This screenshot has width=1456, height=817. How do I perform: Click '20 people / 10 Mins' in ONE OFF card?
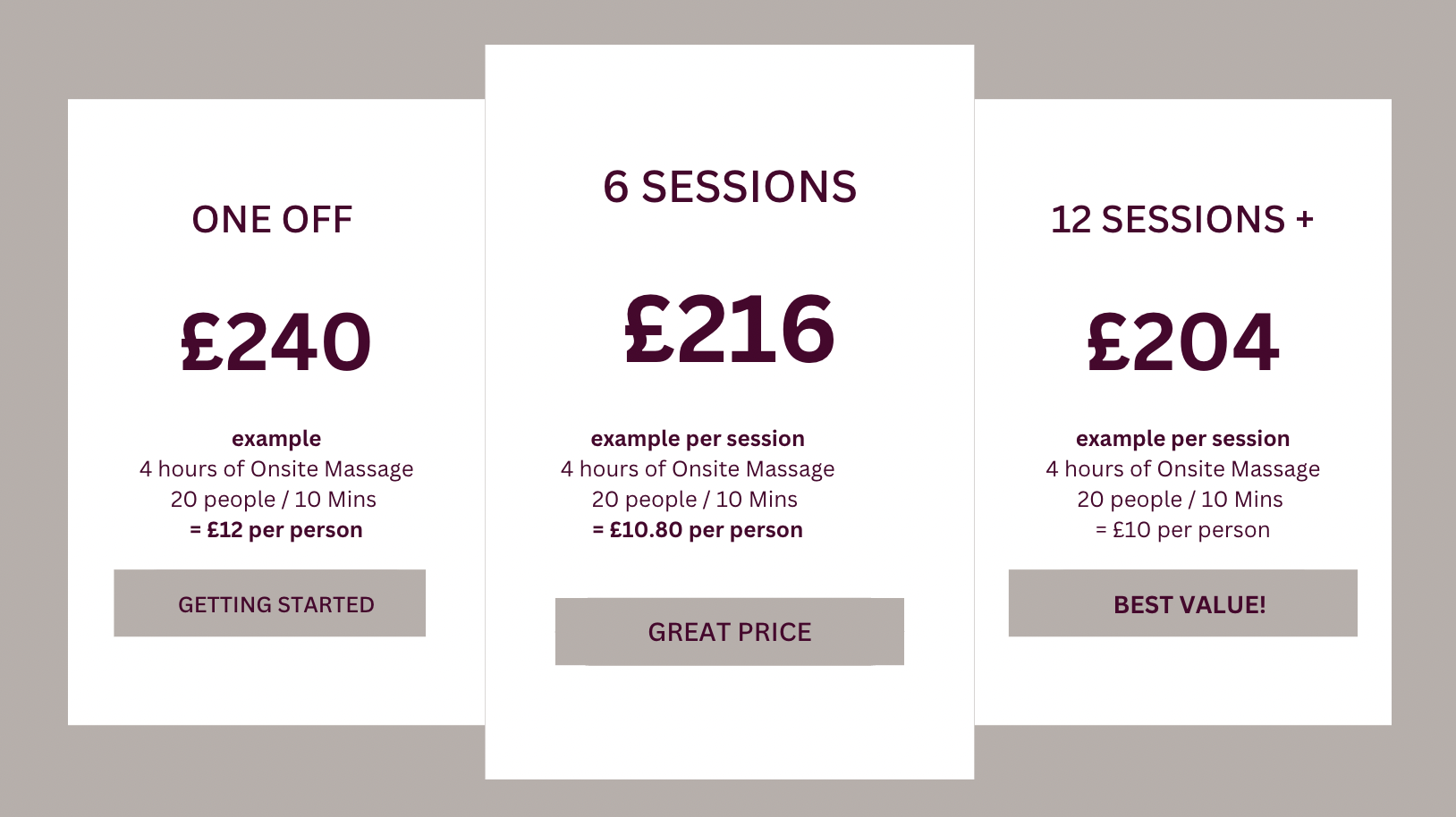(x=274, y=500)
